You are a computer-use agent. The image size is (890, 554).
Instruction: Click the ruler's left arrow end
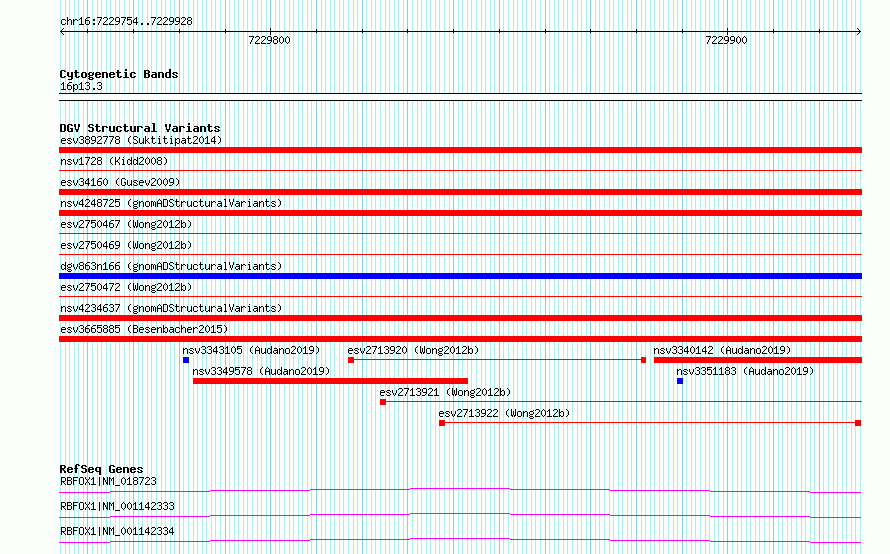click(x=62, y=32)
